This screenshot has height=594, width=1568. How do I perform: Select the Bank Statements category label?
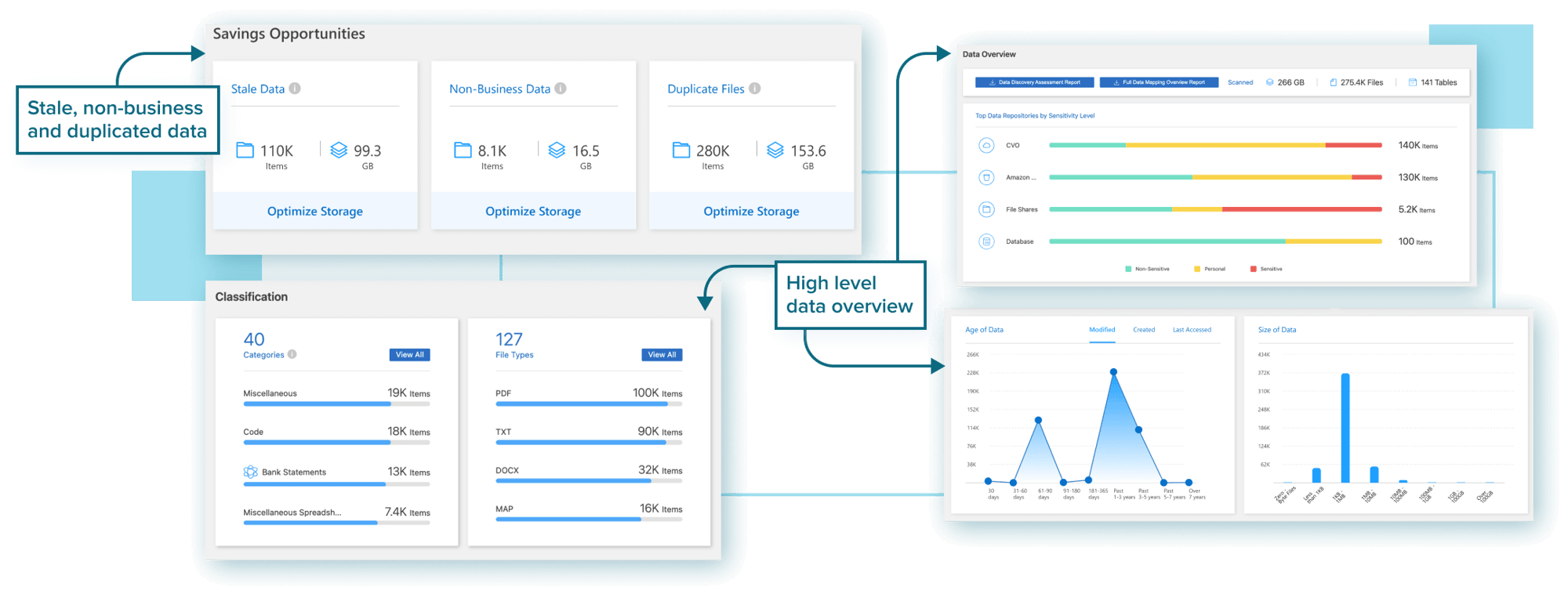294,472
